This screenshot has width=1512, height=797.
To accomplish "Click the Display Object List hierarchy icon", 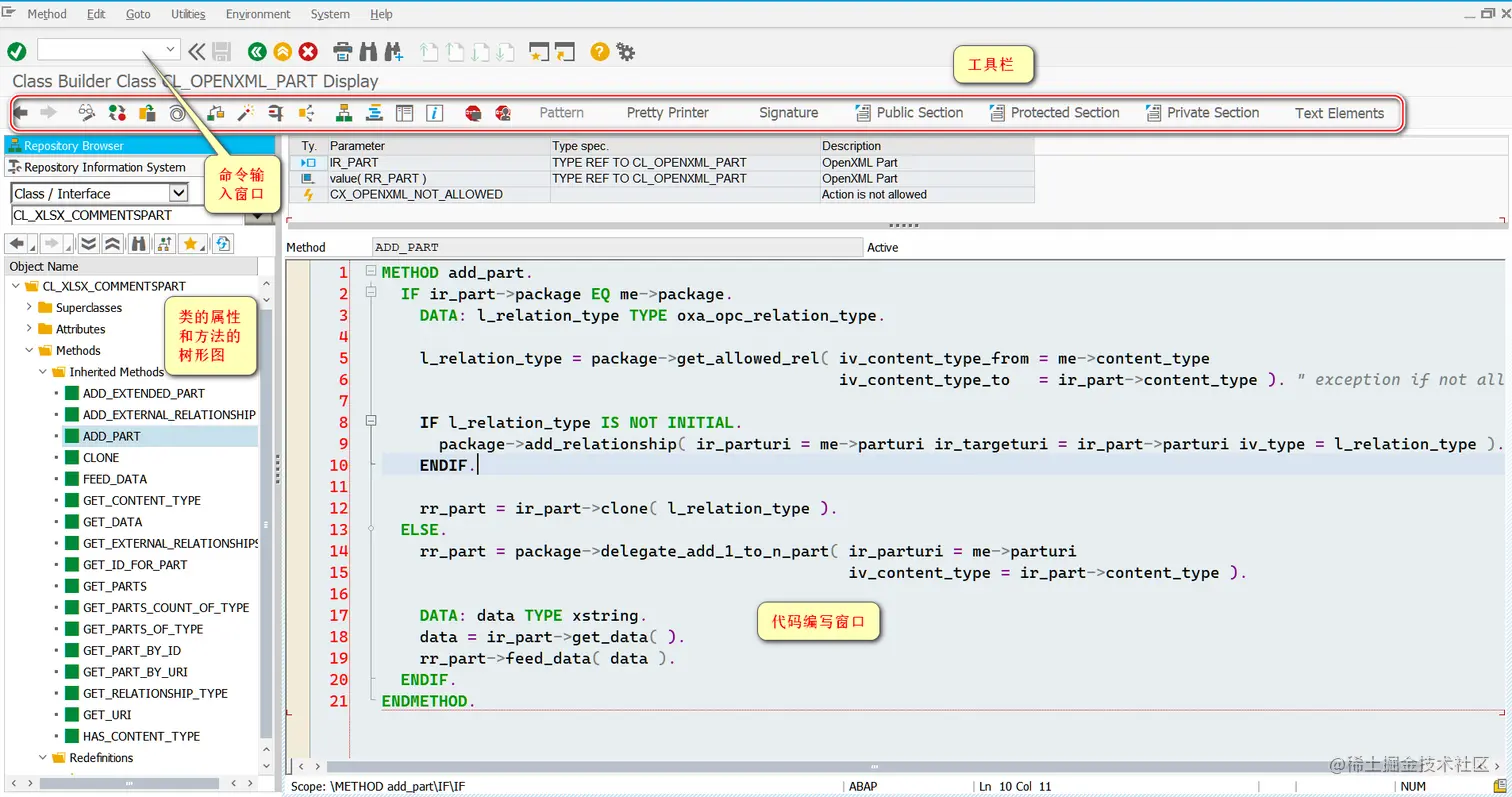I will 343,113.
